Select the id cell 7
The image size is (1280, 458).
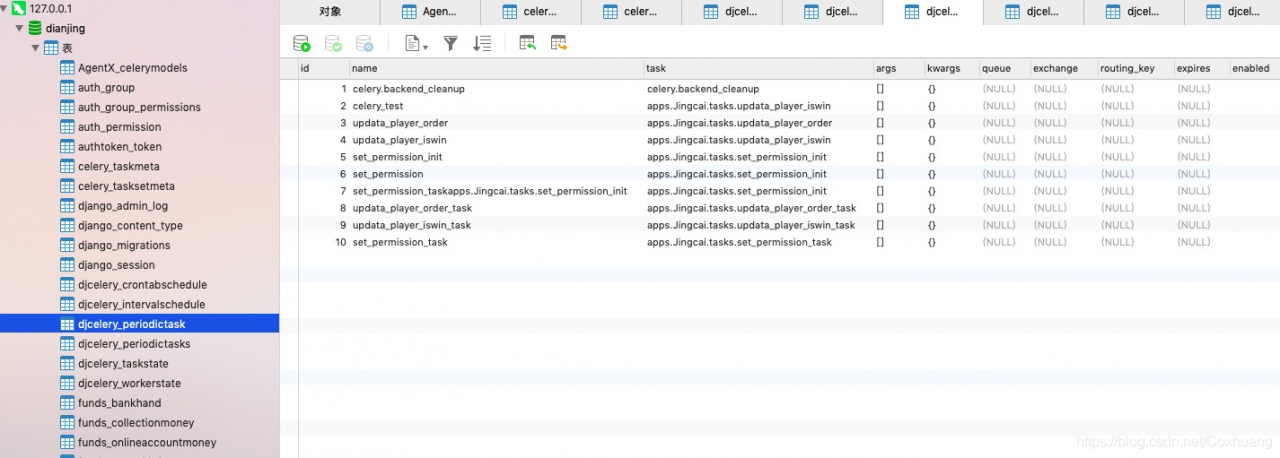pyautogui.click(x=324, y=191)
